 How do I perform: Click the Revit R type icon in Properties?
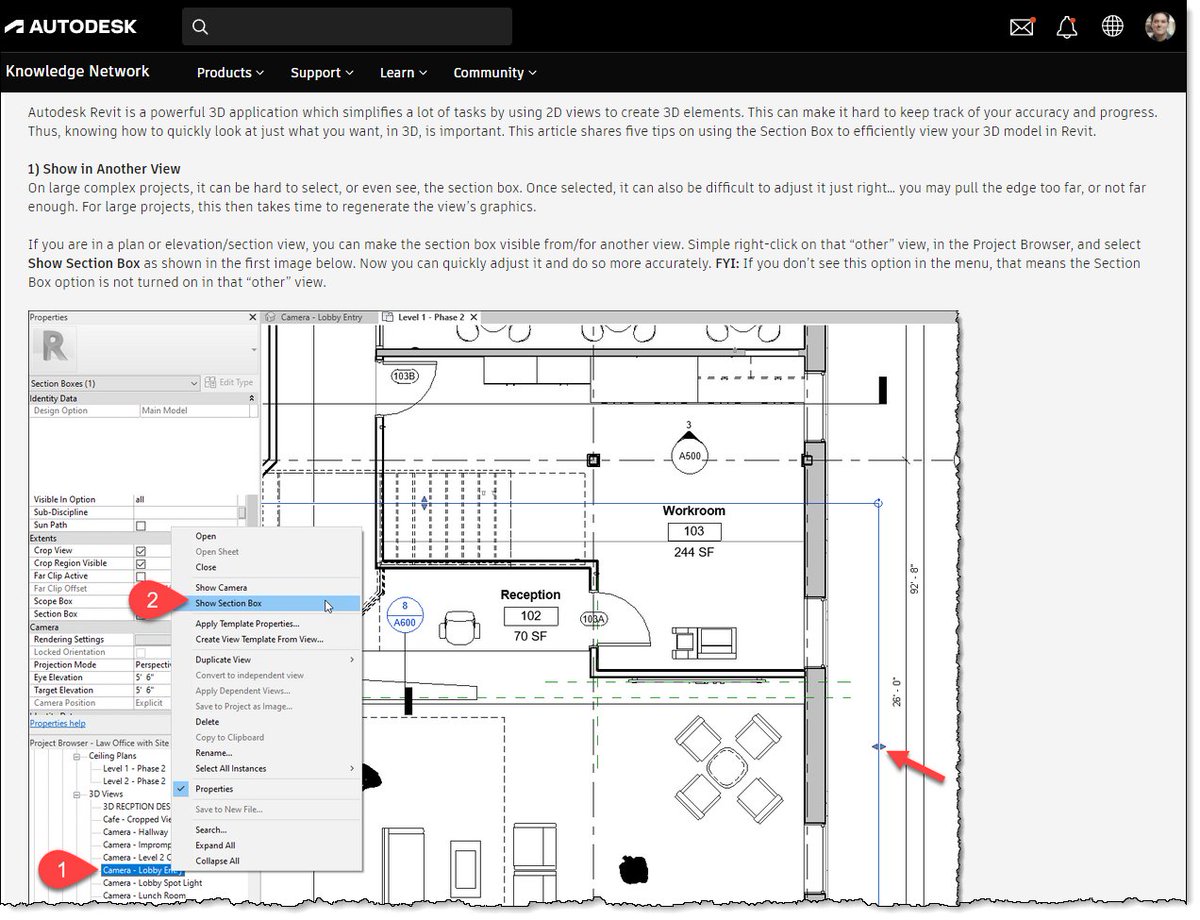pos(55,346)
